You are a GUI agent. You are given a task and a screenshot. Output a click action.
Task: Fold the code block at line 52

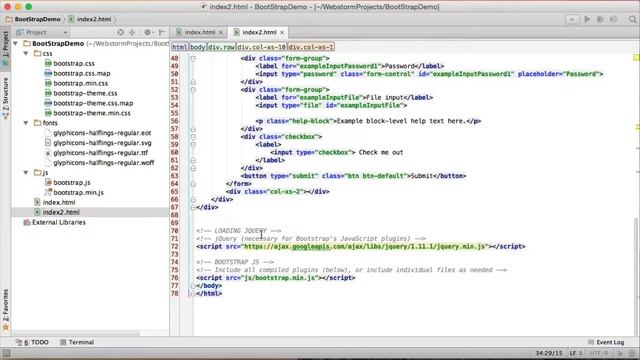[193, 90]
